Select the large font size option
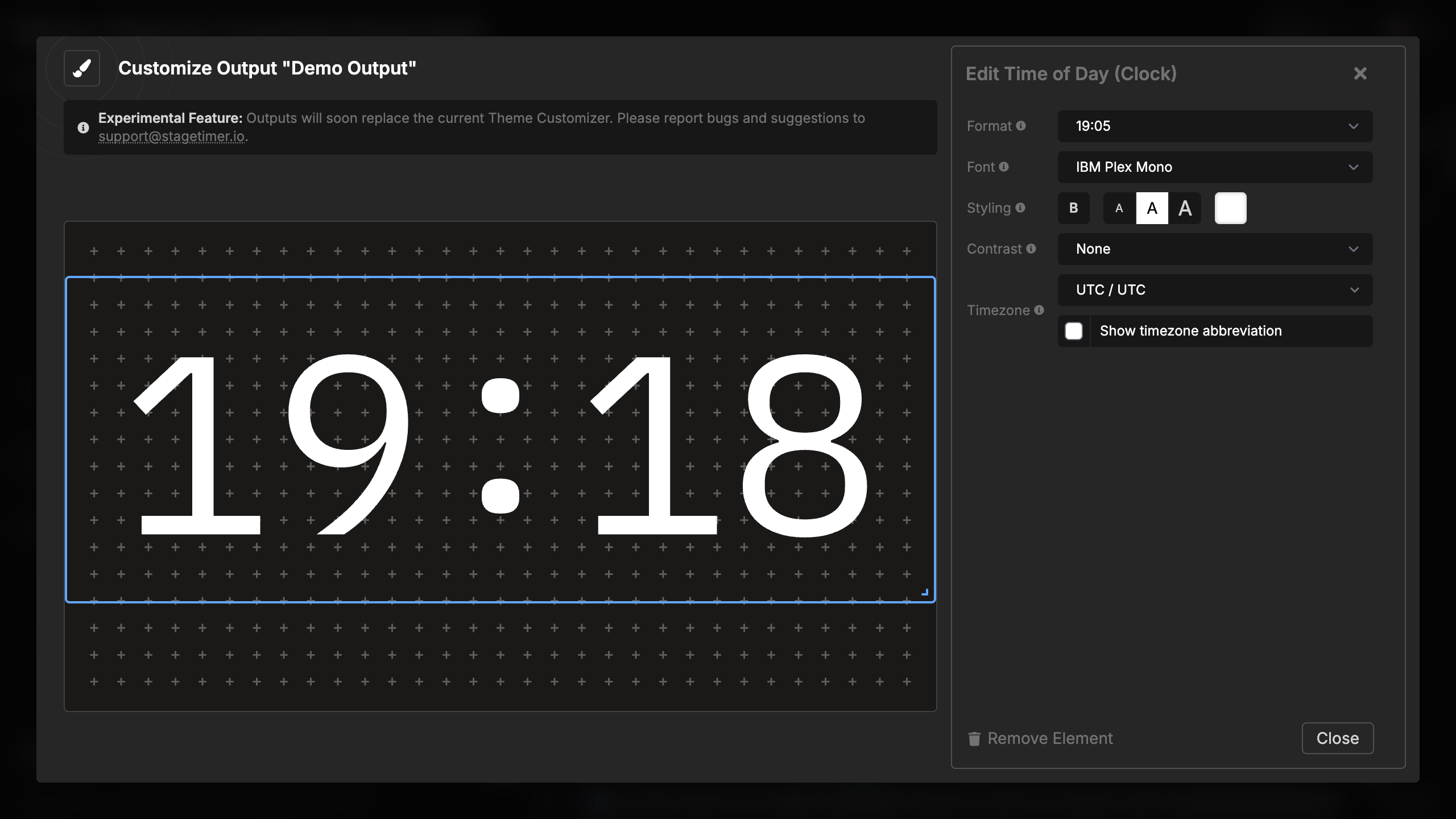 coord(1185,208)
